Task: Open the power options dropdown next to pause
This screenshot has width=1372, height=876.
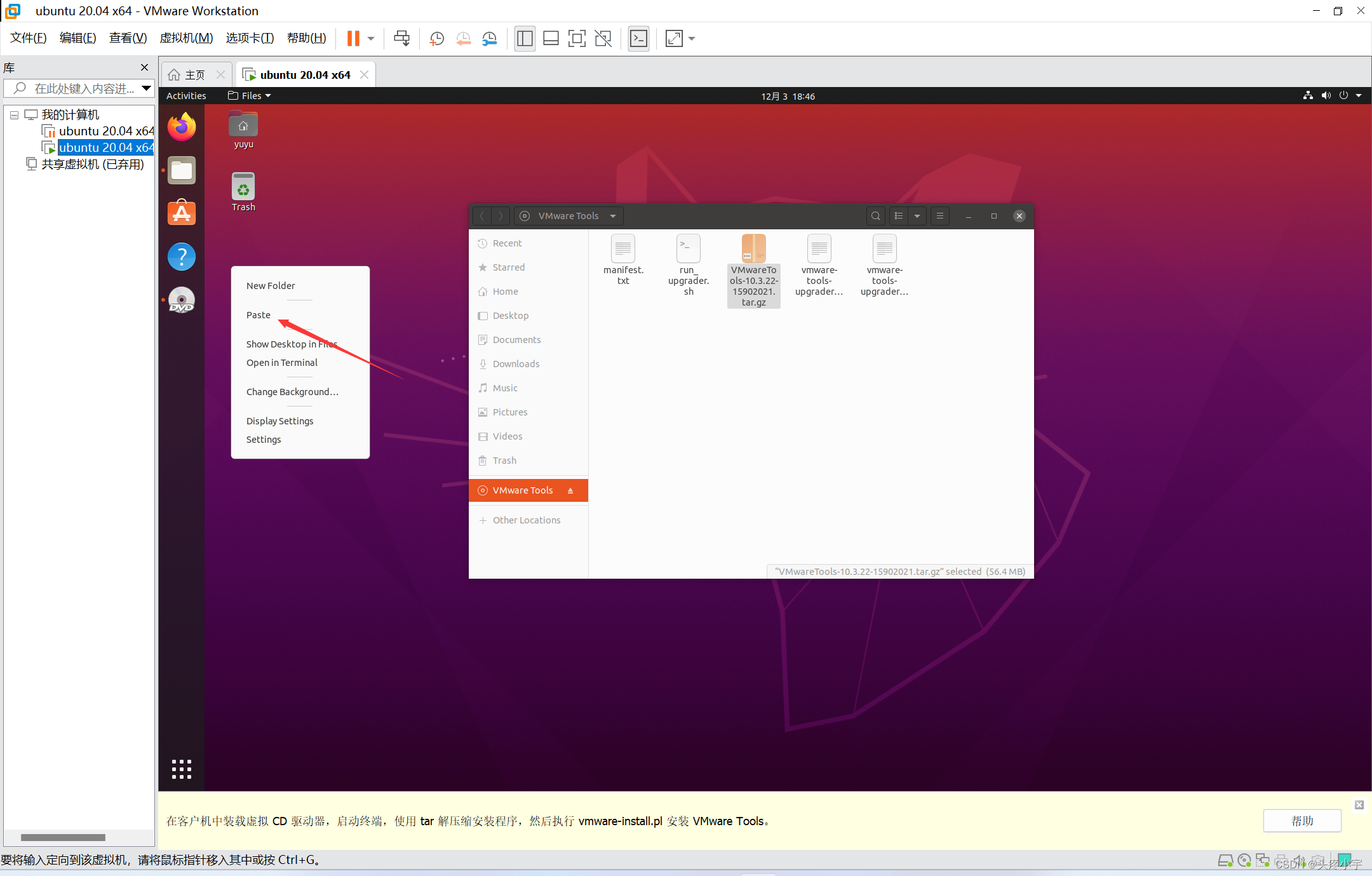Action: pyautogui.click(x=371, y=39)
